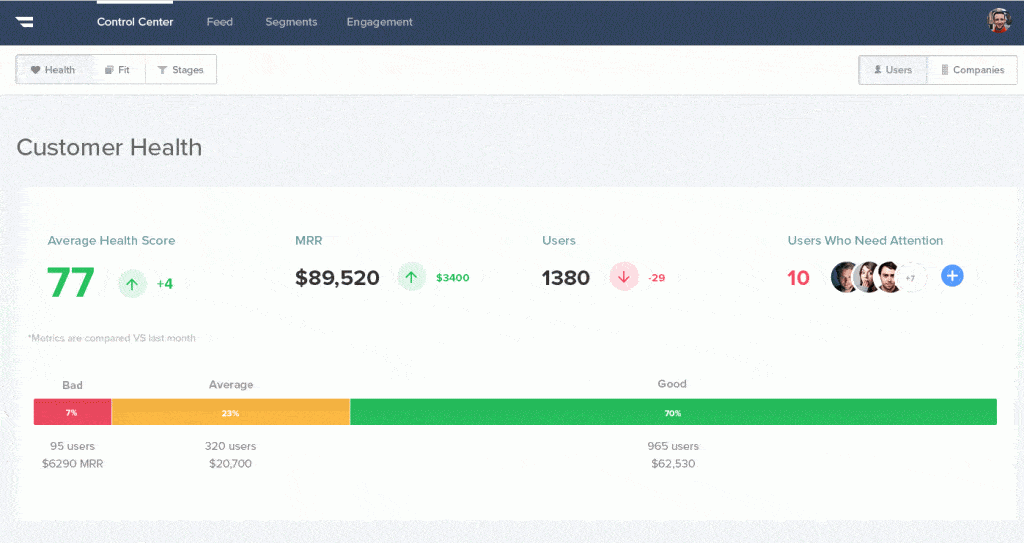The width and height of the screenshot is (1024, 543).
Task: Click the red down arrow next to Users
Action: (x=624, y=277)
